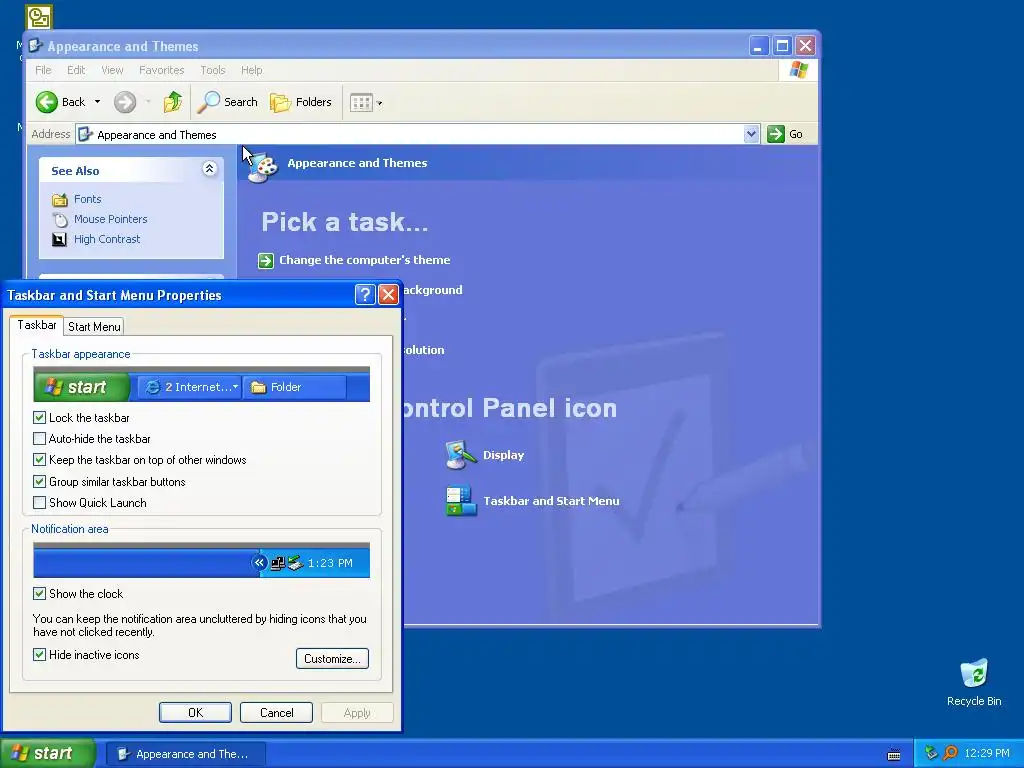1024x768 pixels.
Task: Open High Contrast link
Action: point(106,240)
